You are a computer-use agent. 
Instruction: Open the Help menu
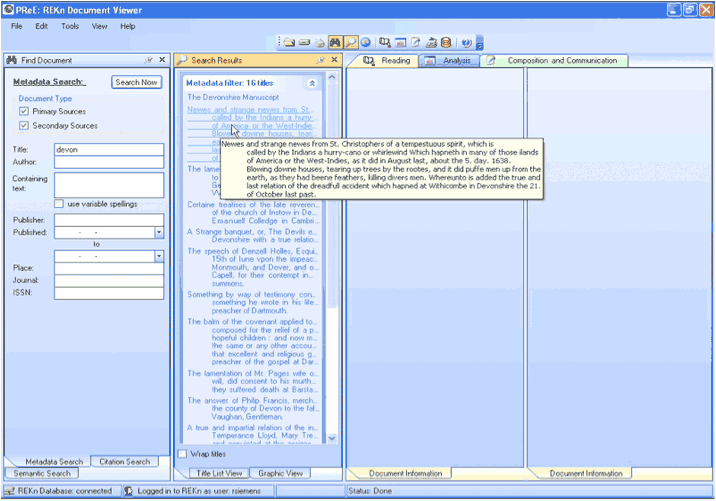pyautogui.click(x=128, y=26)
